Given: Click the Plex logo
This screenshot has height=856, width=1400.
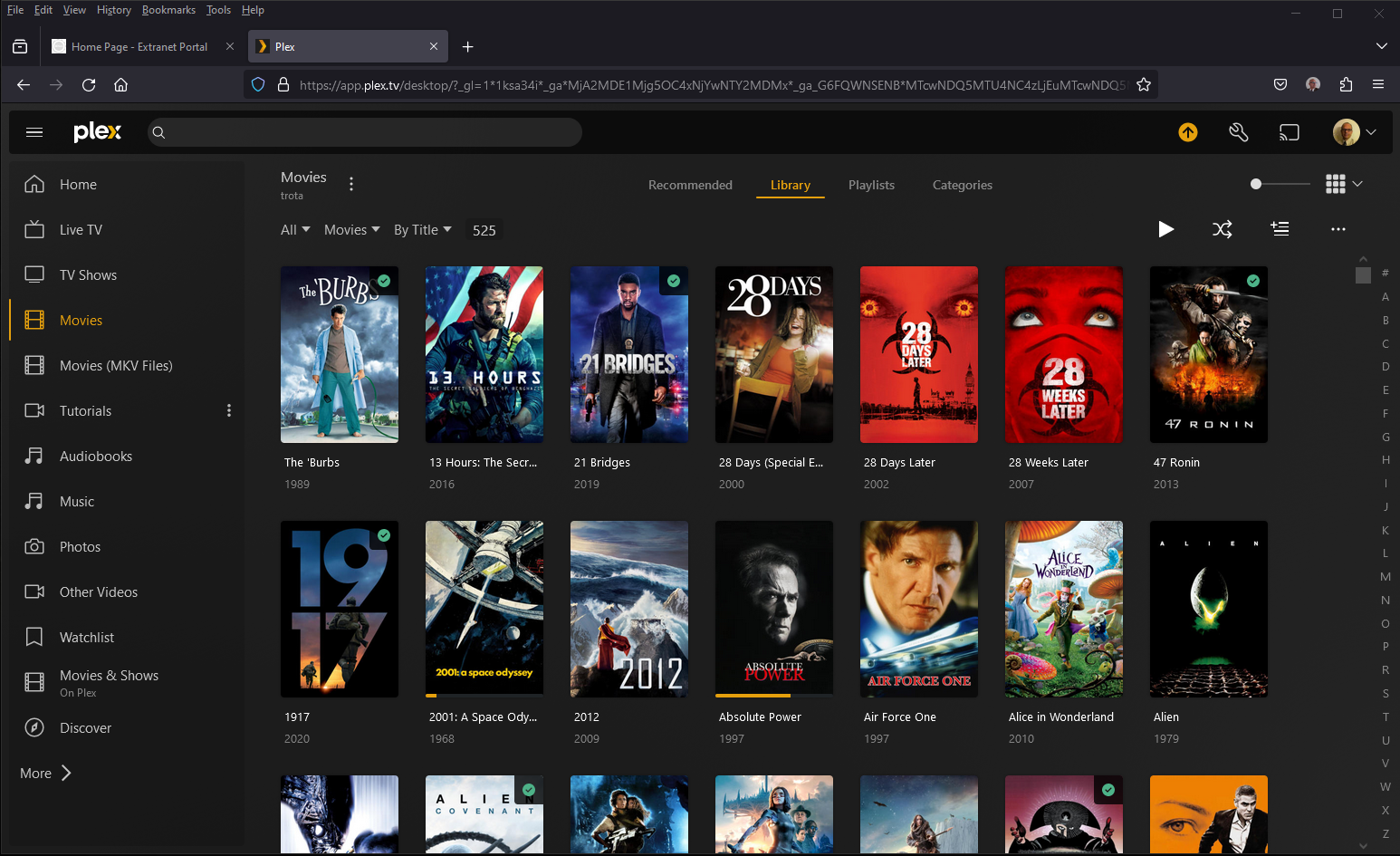Looking at the screenshot, I should 97,131.
